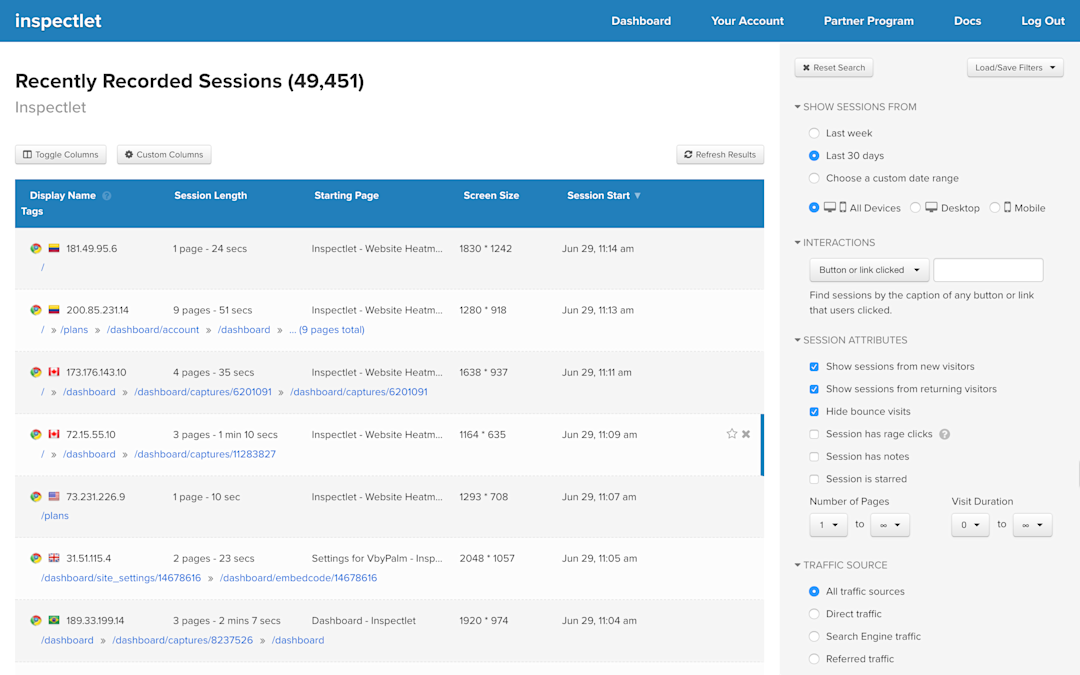The image size is (1080, 675).
Task: Select Choose a custom date range
Action: (x=814, y=178)
